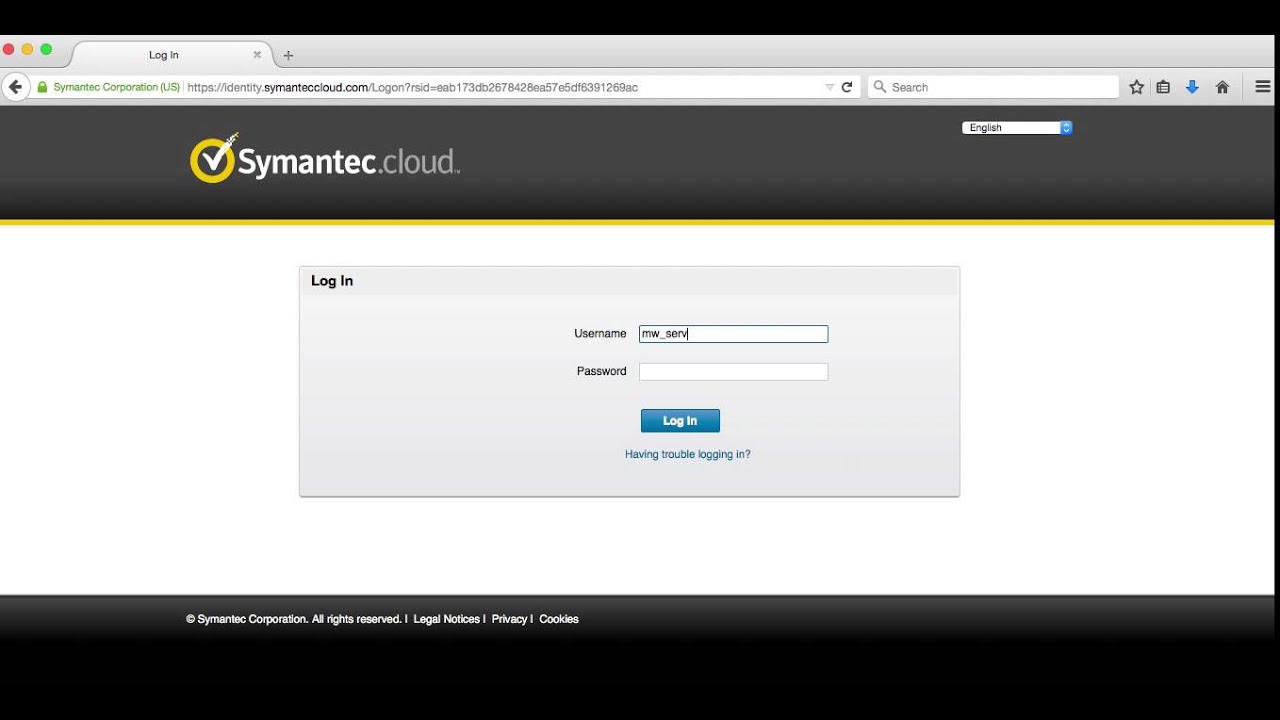This screenshot has height=720, width=1280.
Task: Open the Cookies footer link
Action: [x=559, y=619]
